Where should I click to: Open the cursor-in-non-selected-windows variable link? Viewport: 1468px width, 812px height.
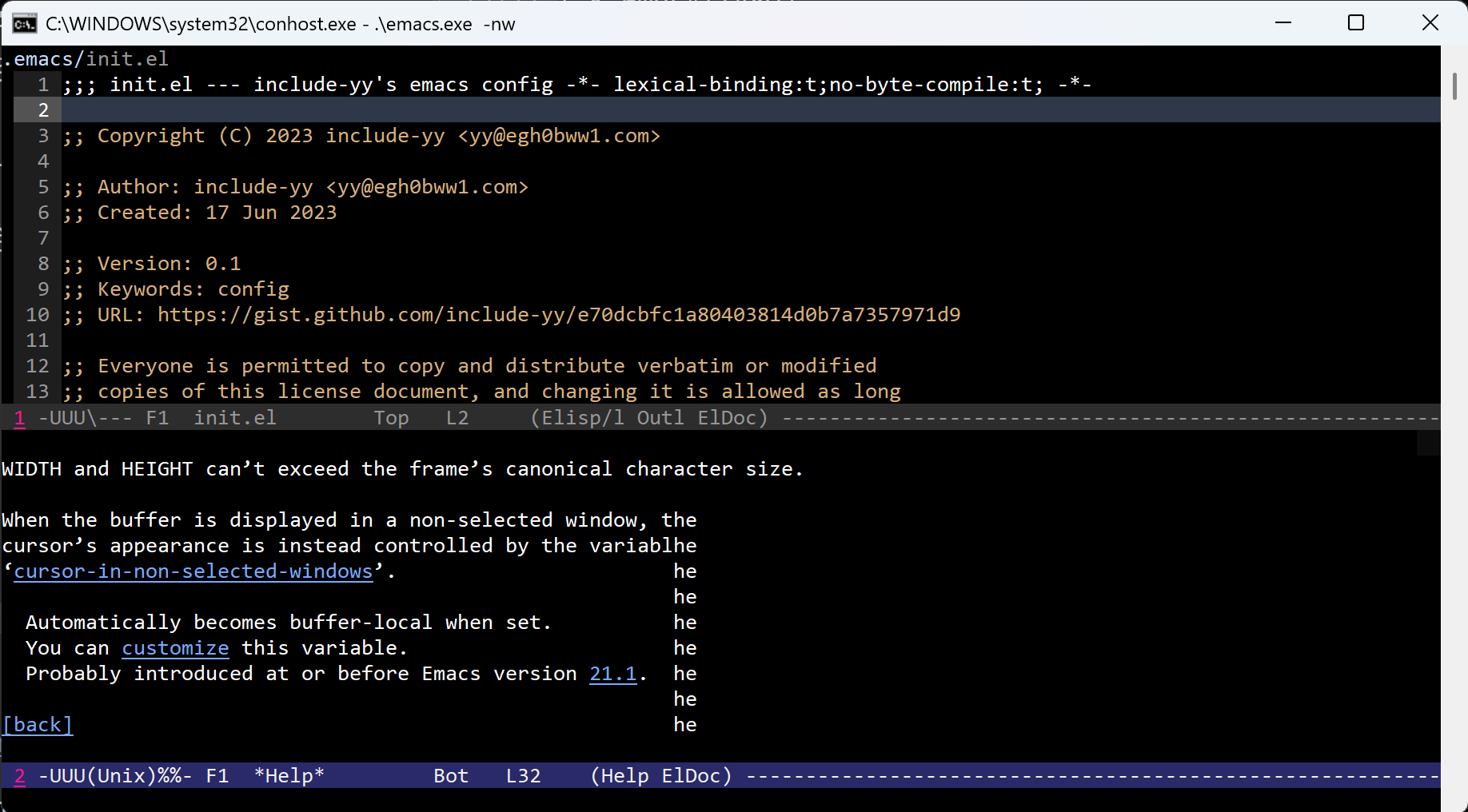193,571
